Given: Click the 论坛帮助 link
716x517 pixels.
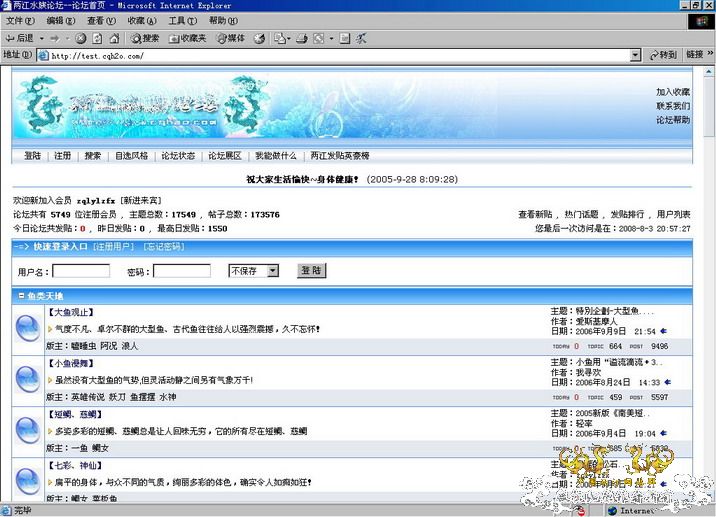Looking at the screenshot, I should 673,120.
